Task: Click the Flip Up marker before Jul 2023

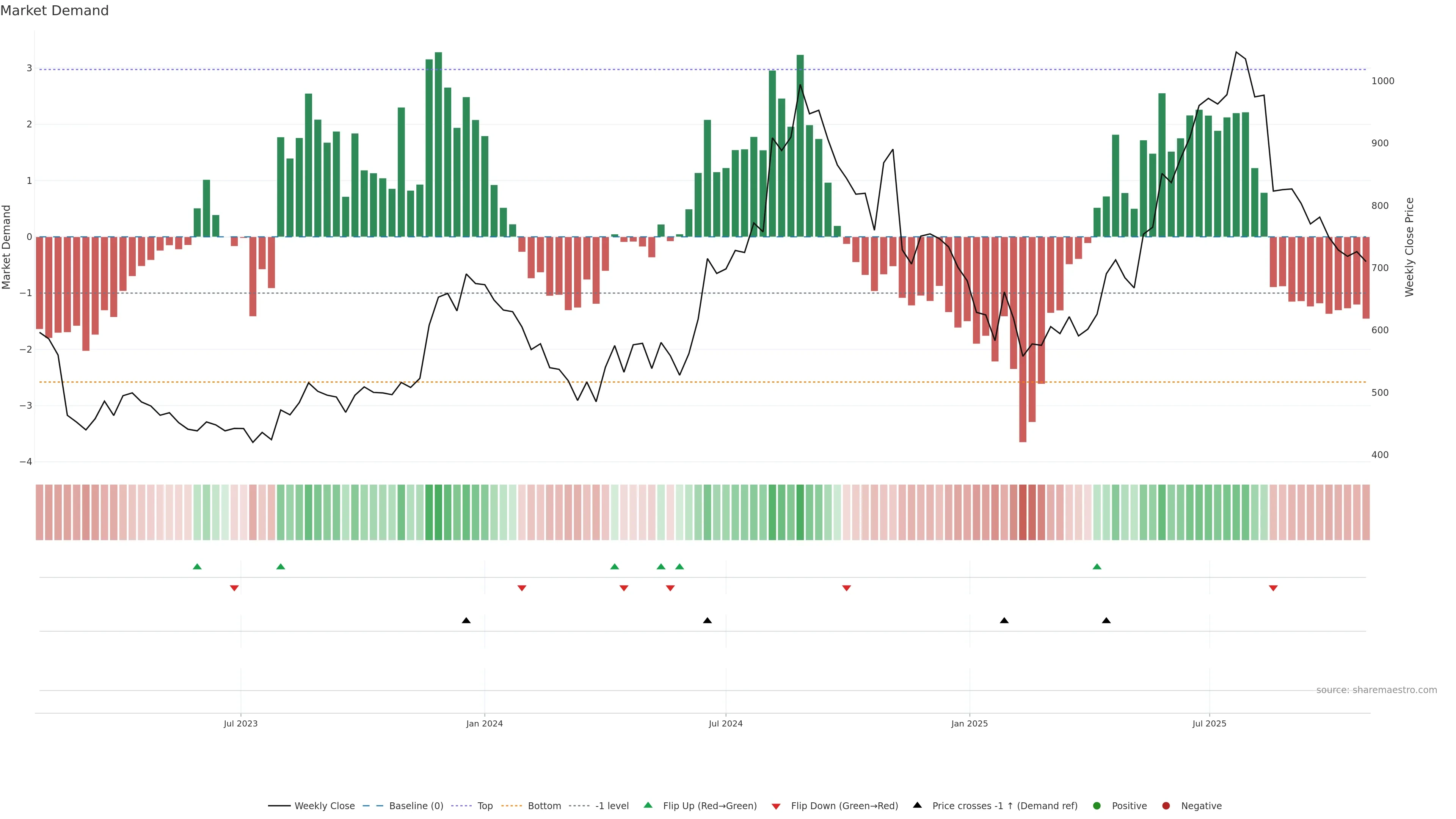Action: tap(197, 566)
